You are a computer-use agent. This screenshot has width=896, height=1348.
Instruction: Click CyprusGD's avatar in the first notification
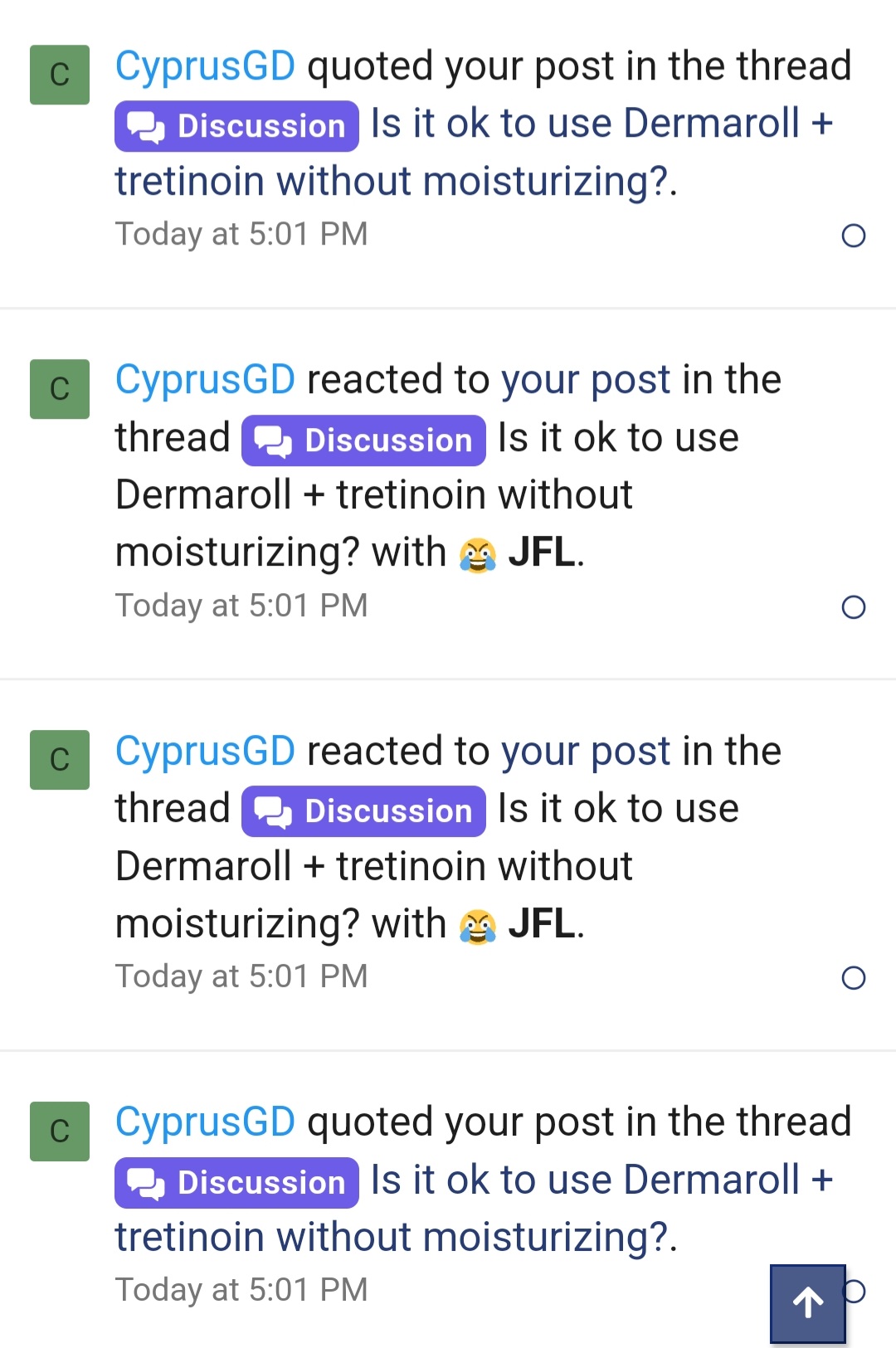(x=59, y=75)
